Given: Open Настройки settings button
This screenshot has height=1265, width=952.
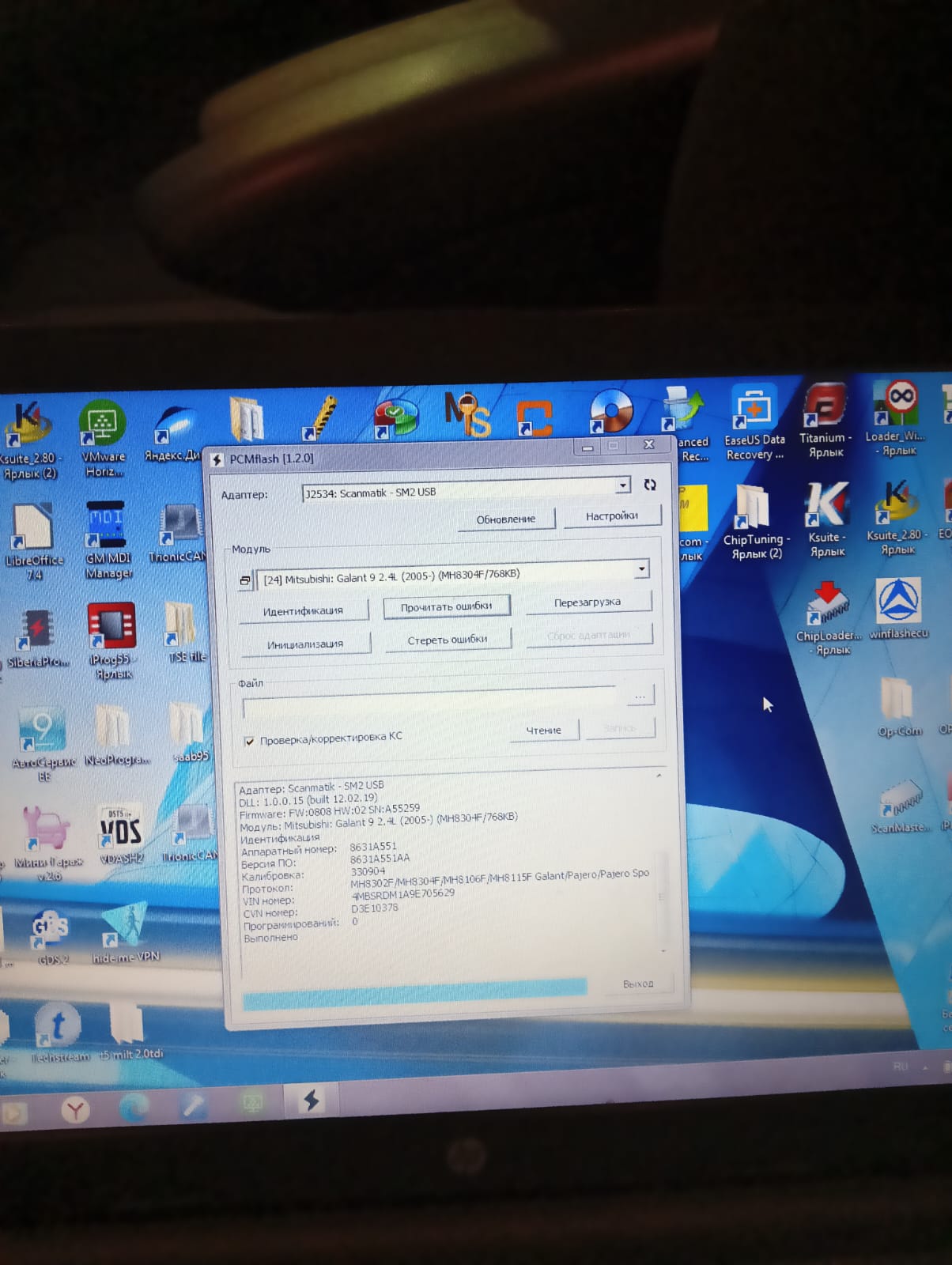Looking at the screenshot, I should [611, 516].
